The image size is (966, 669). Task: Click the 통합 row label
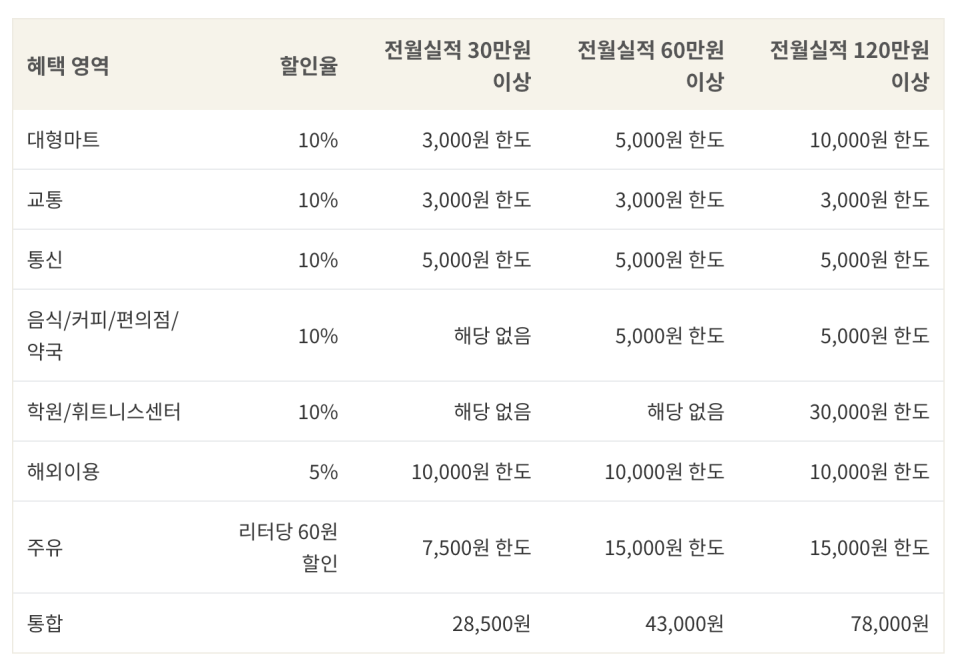[45, 624]
